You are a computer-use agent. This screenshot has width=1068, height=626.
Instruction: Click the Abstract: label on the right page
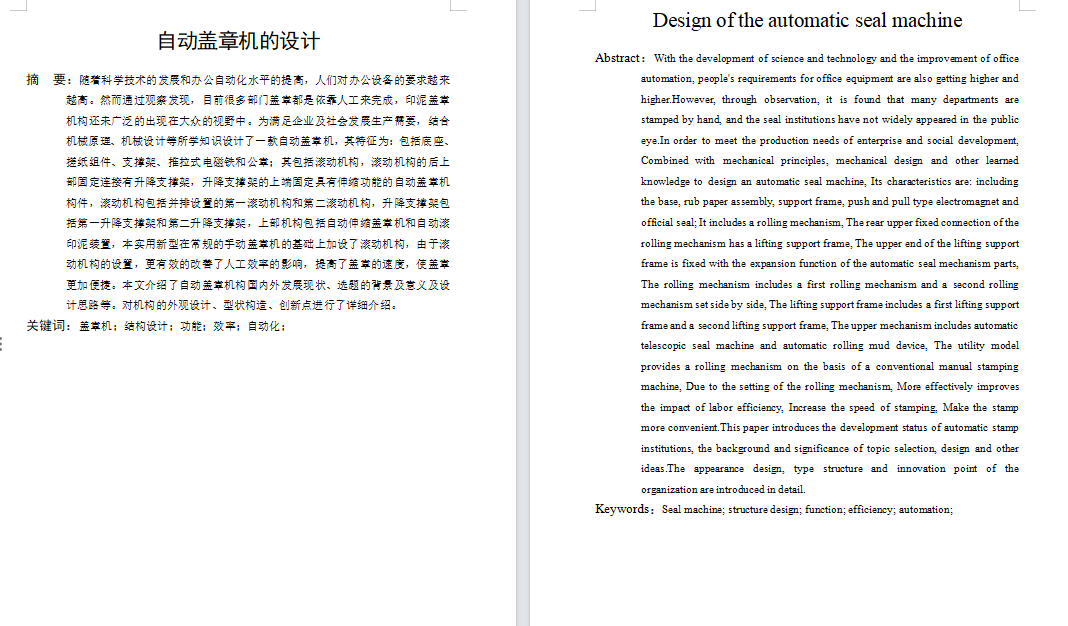[x=621, y=58]
